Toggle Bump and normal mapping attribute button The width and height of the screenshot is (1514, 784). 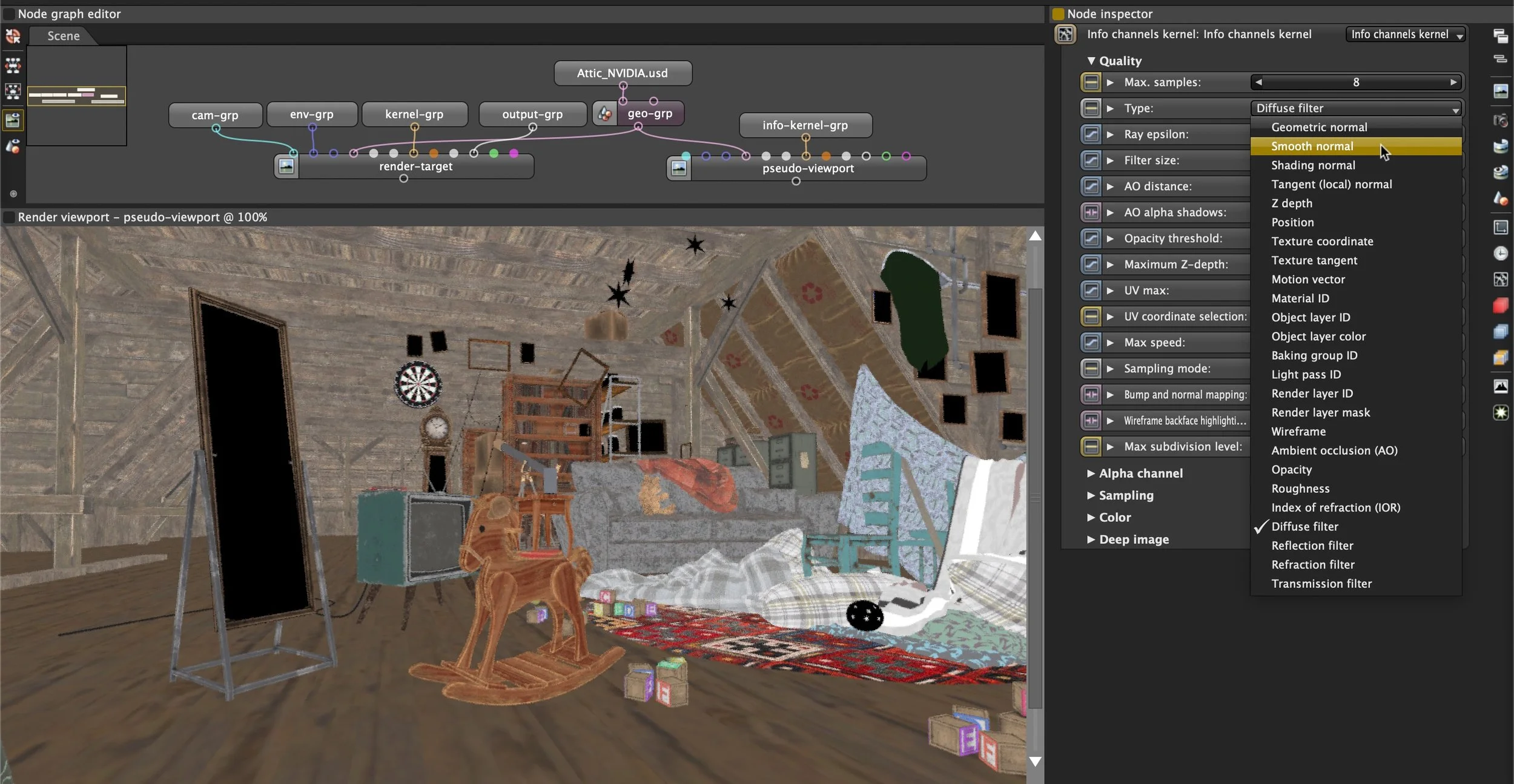tap(1091, 395)
